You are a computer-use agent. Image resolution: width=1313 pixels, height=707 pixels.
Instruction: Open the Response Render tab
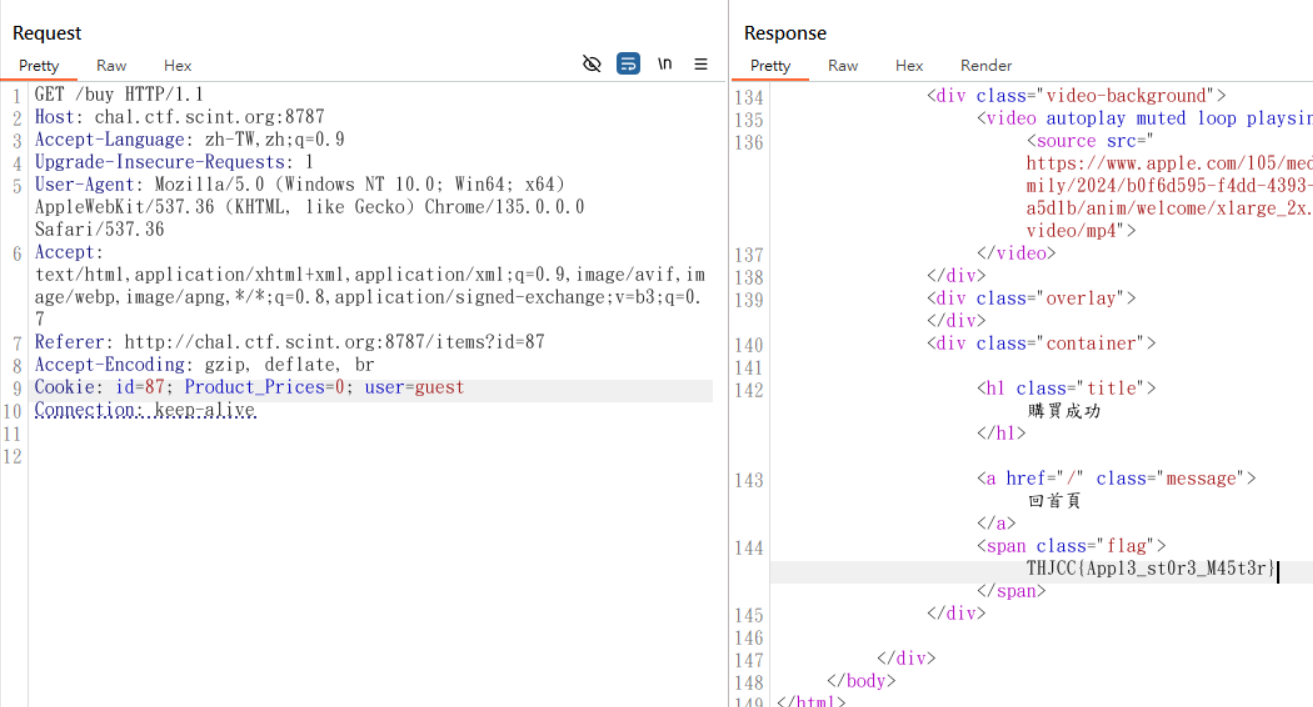986,65
